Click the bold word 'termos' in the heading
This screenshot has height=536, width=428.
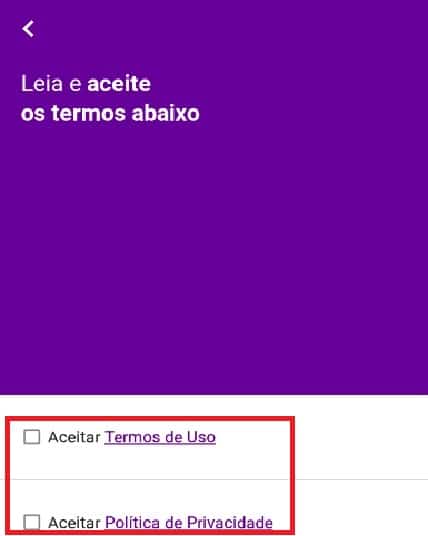pyautogui.click(x=88, y=113)
